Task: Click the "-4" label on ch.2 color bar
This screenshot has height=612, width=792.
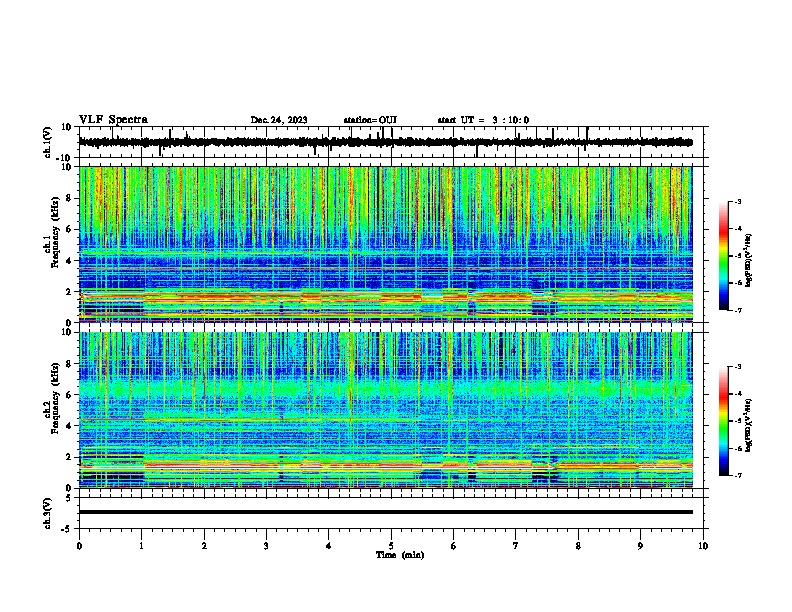Action: [737, 394]
